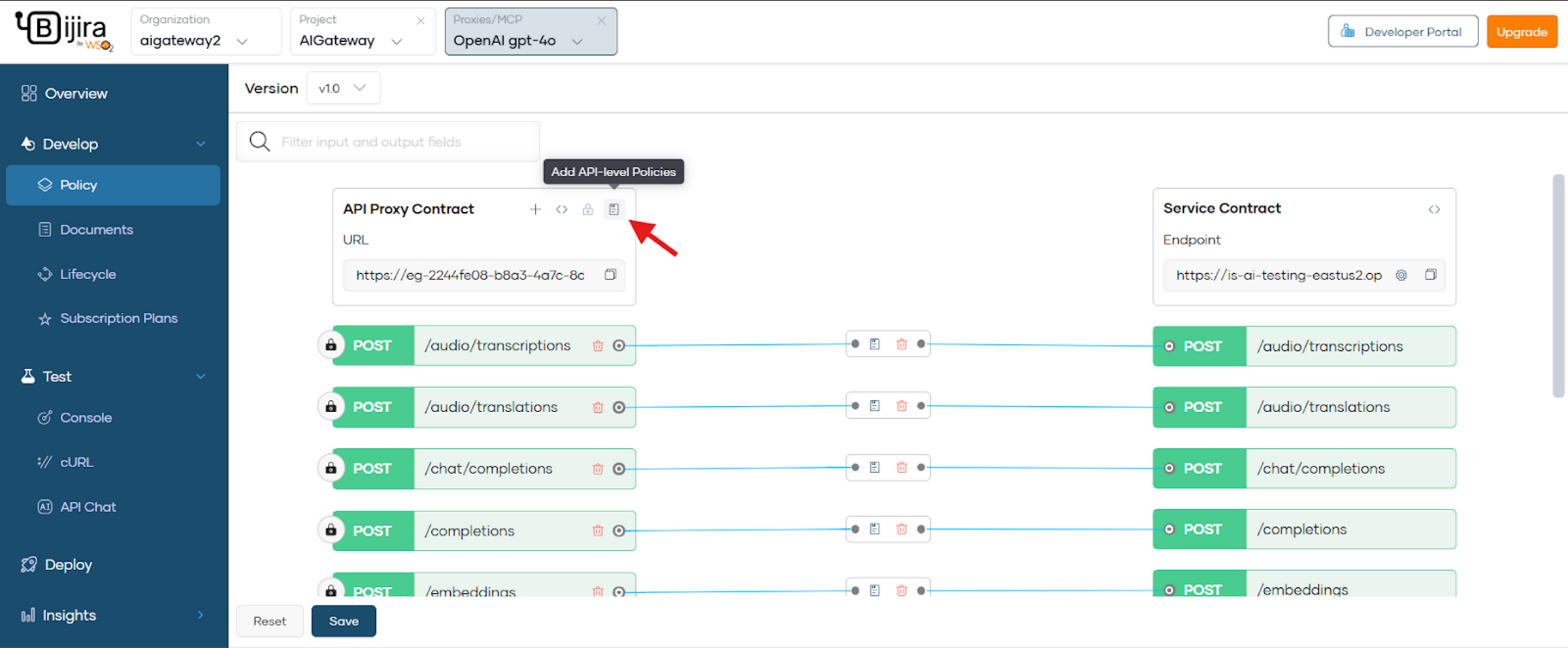Go to Subscription Plans in sidebar
The height and width of the screenshot is (648, 1568).
pos(118,318)
